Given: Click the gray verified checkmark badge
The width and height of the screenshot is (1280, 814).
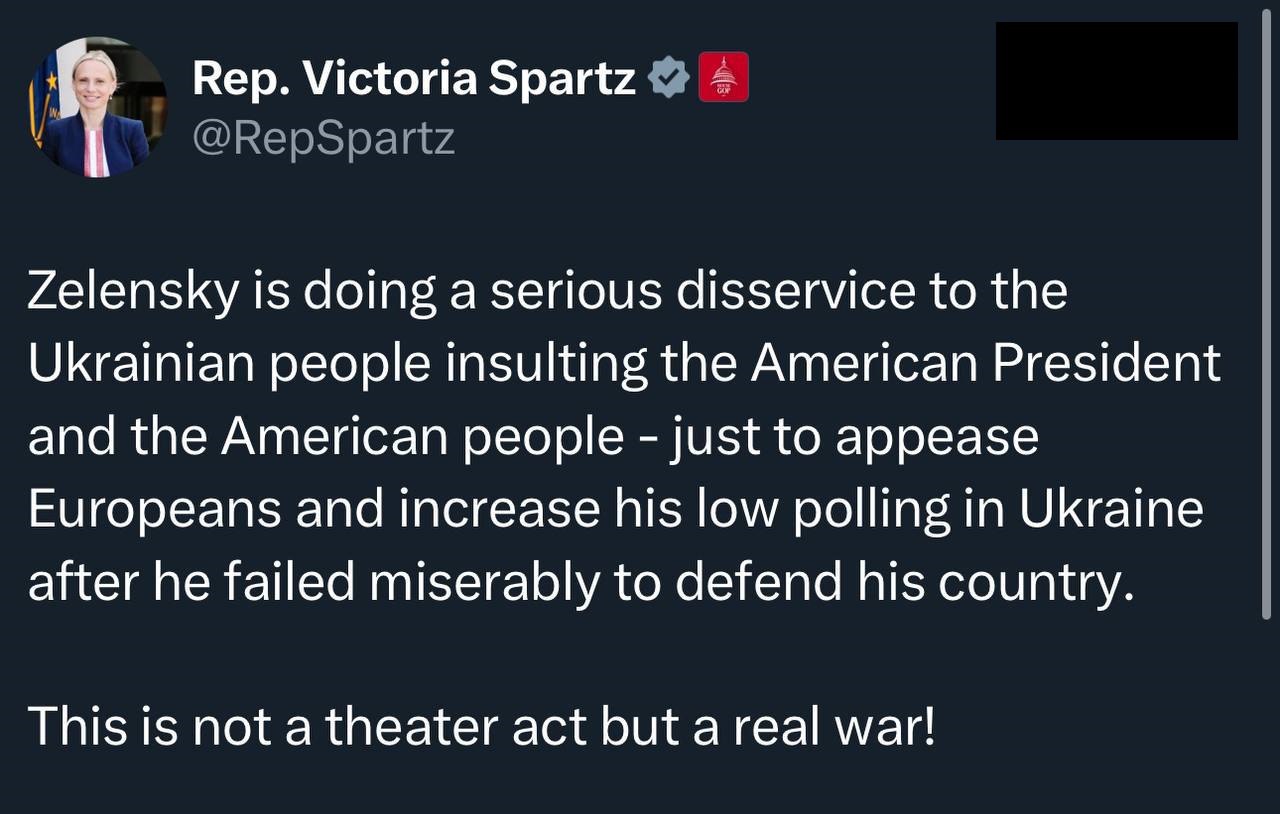Looking at the screenshot, I should [669, 77].
